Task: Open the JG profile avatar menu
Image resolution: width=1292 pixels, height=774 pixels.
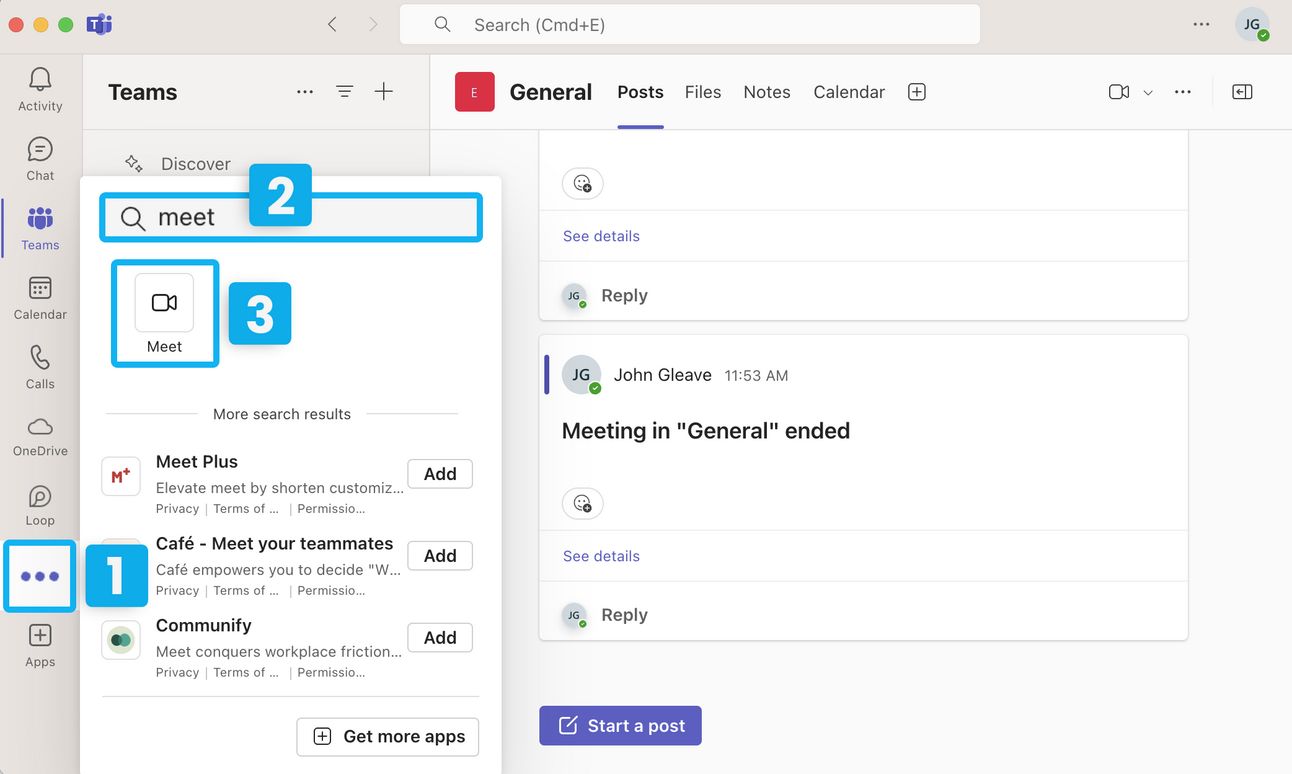Action: tap(1252, 24)
